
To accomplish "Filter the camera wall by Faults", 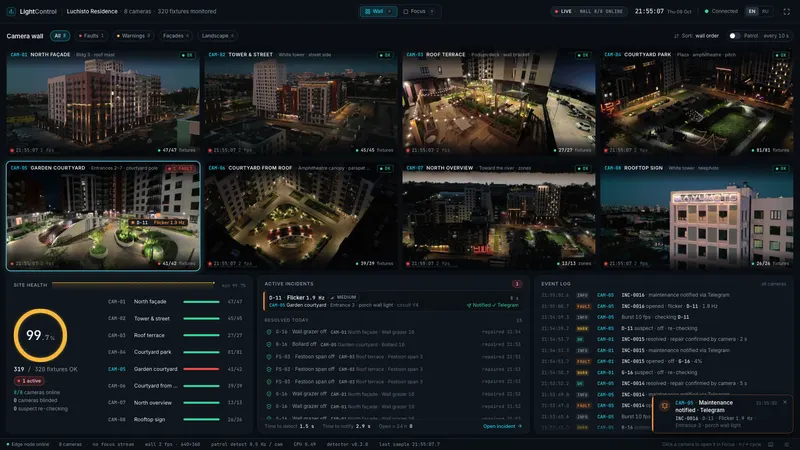I will click(x=91, y=36).
